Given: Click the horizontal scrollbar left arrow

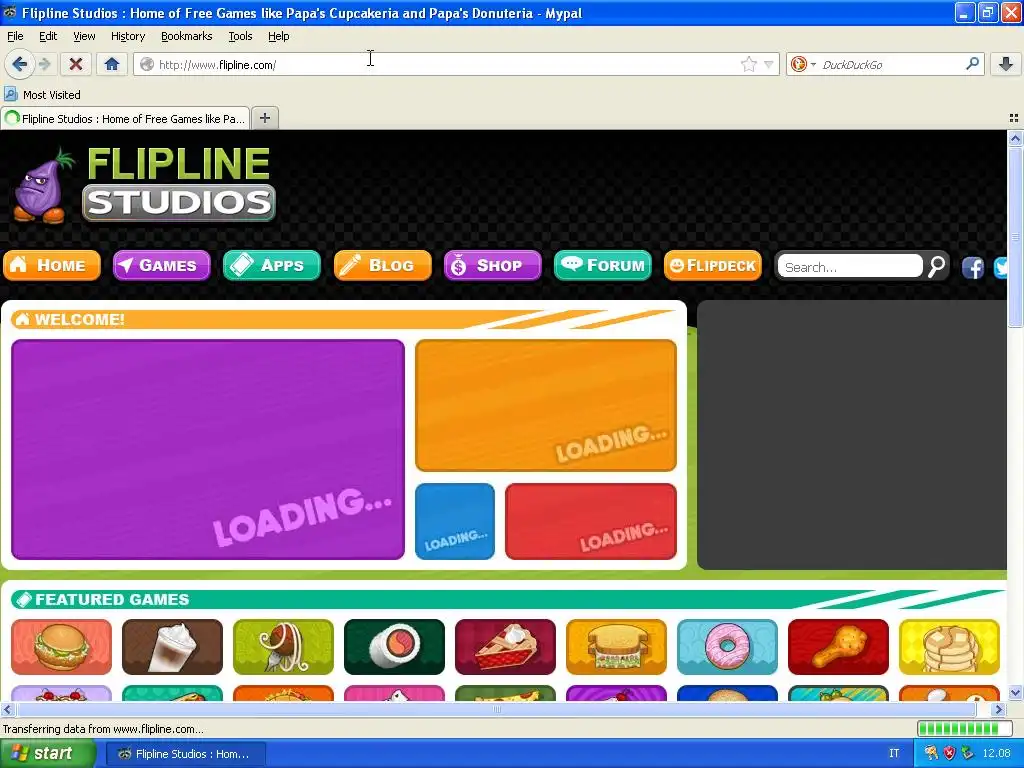Looking at the screenshot, I should (x=7, y=709).
